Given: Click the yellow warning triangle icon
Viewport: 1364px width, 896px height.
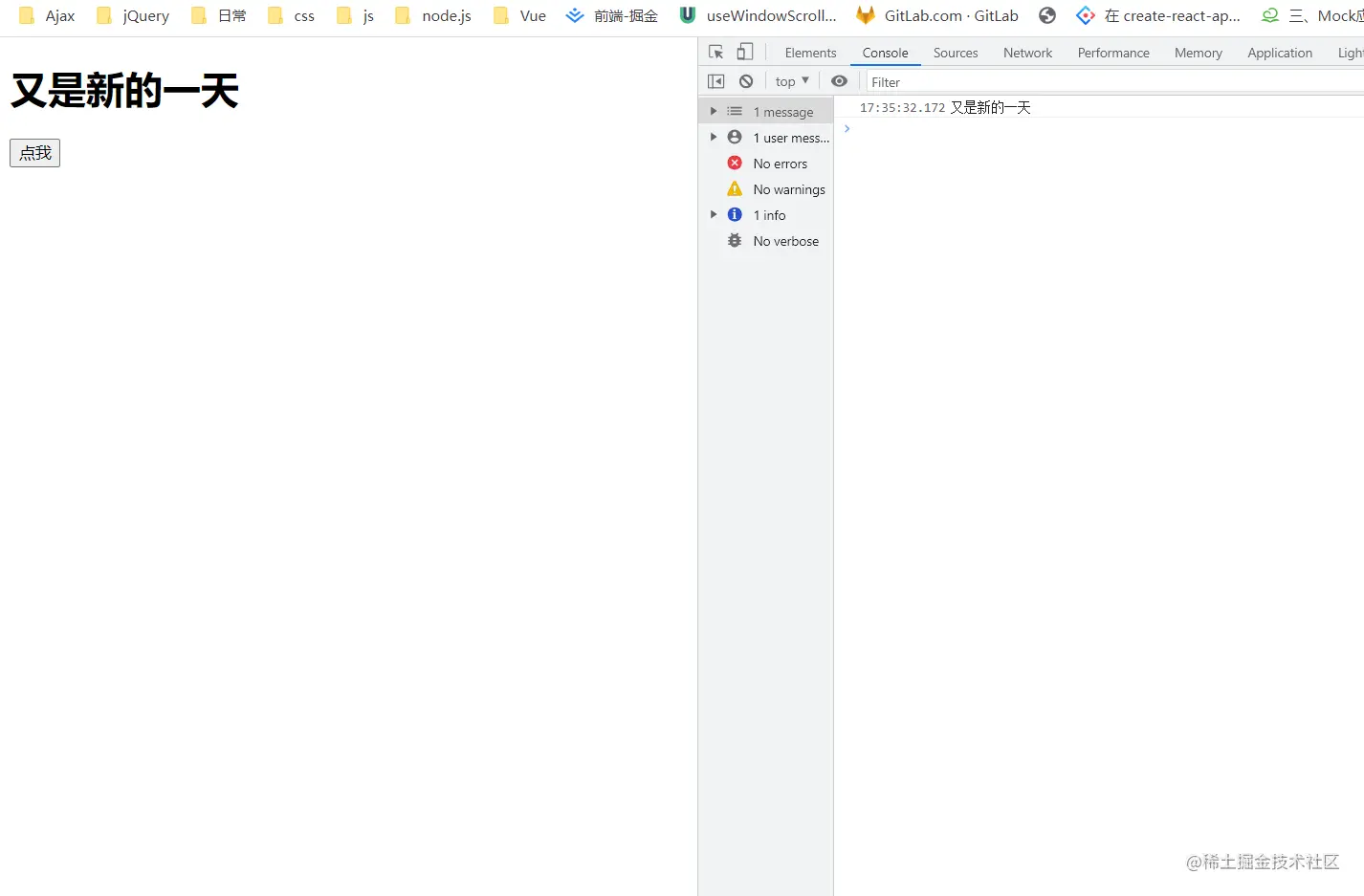Looking at the screenshot, I should [x=735, y=188].
